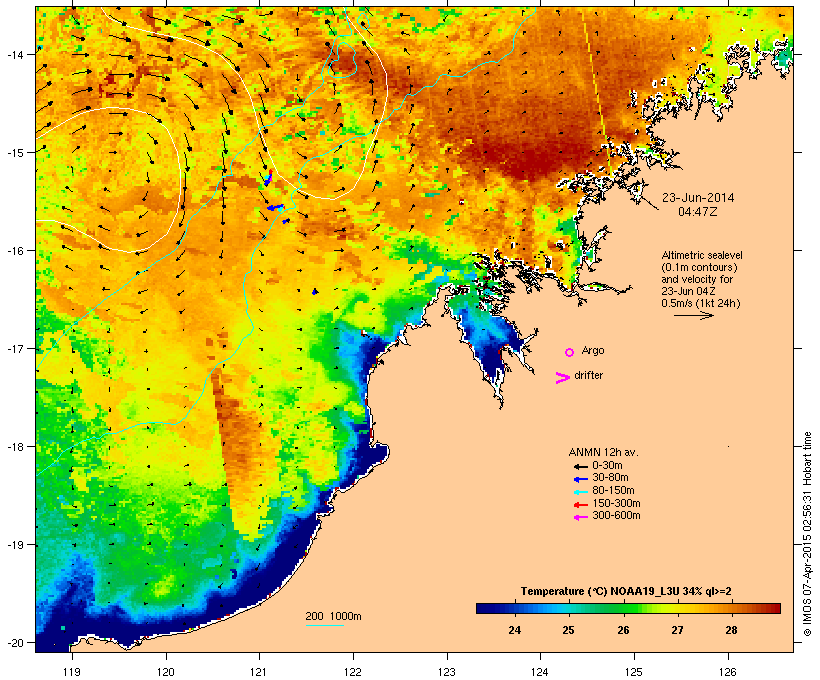Click the -19 latitude axis label
The image size is (820, 680).
(x=15, y=545)
